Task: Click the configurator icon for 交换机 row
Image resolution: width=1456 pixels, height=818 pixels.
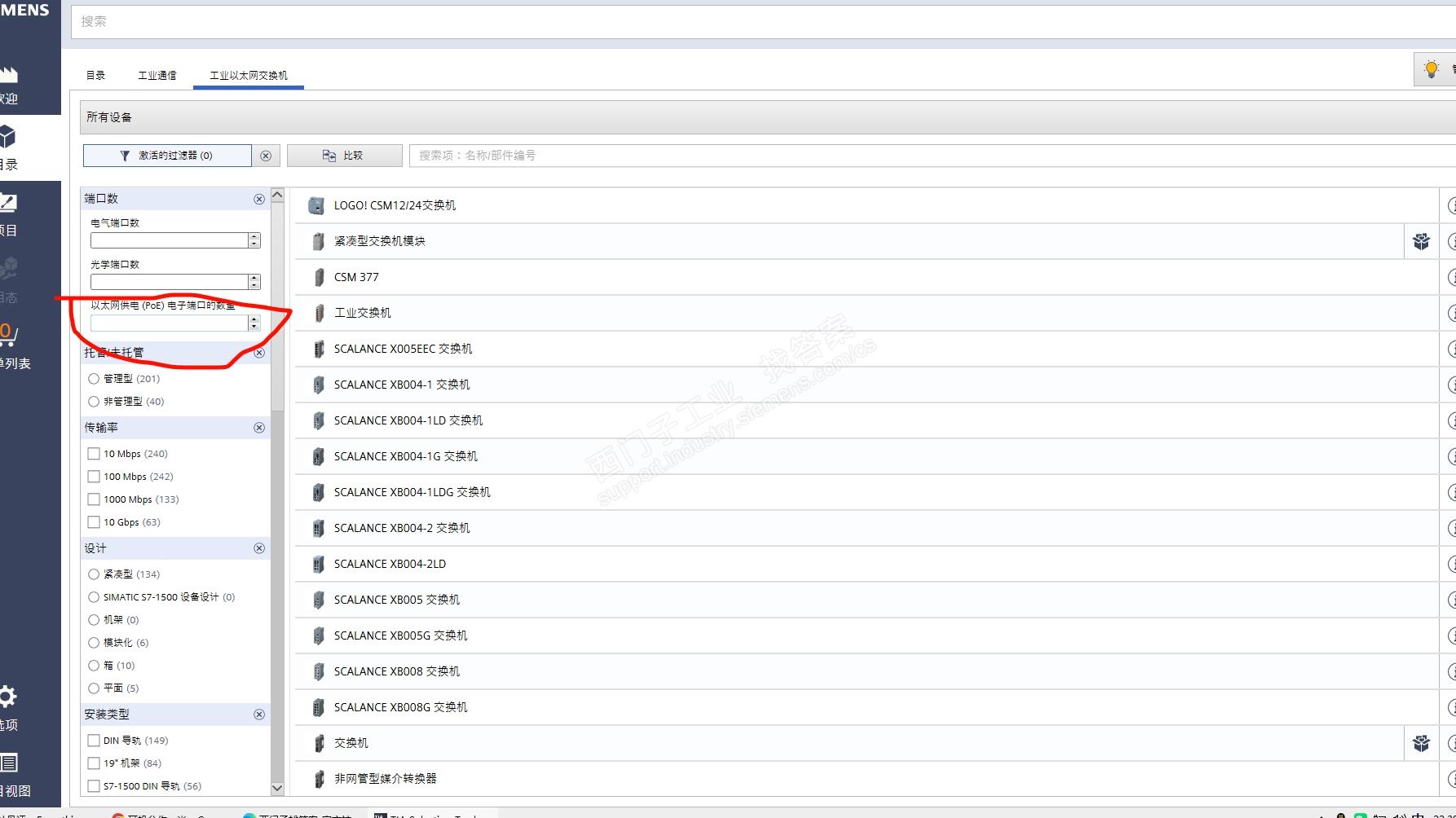Action: point(1422,743)
